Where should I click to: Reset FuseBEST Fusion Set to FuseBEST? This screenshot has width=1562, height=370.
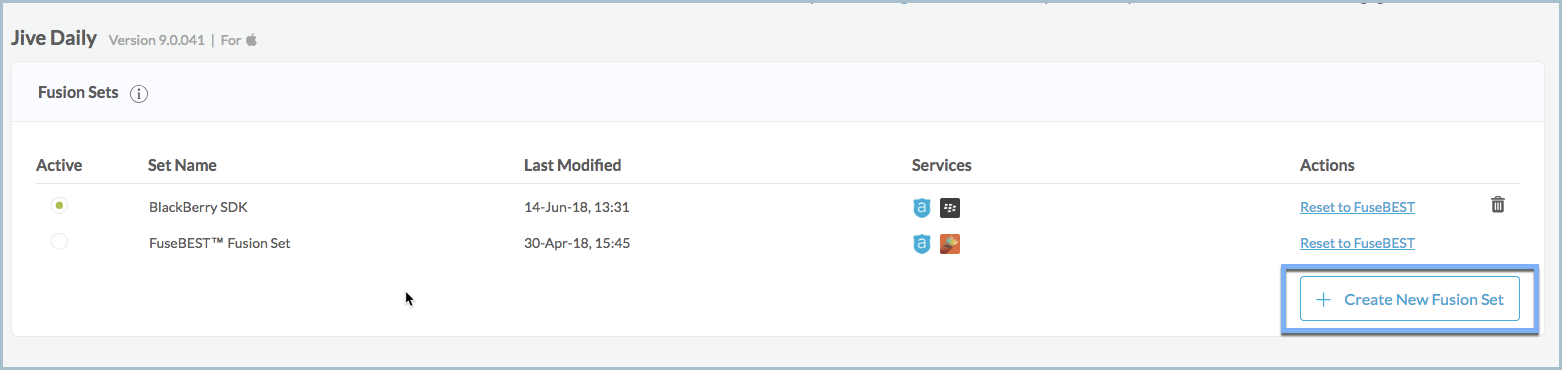pyautogui.click(x=1357, y=243)
